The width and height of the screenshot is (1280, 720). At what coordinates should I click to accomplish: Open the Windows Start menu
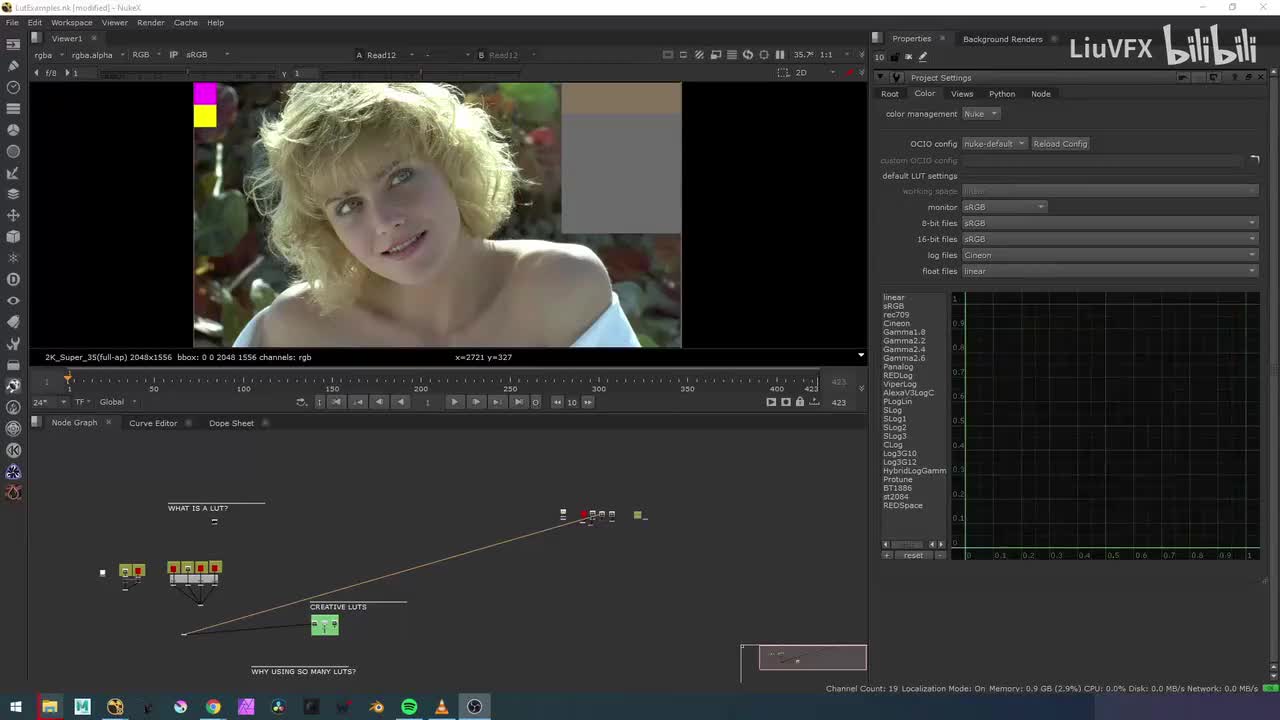pyautogui.click(x=16, y=707)
